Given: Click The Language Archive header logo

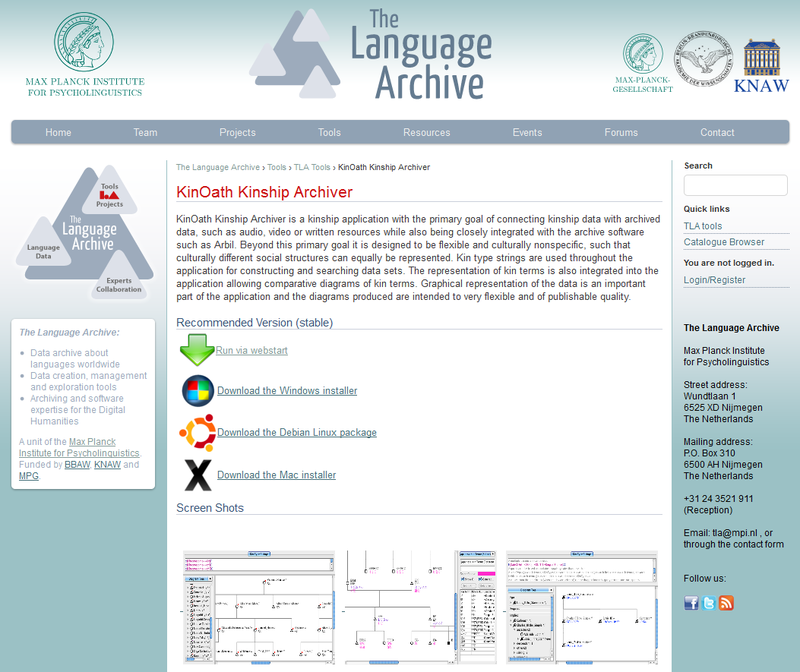Looking at the screenshot, I should (x=371, y=54).
